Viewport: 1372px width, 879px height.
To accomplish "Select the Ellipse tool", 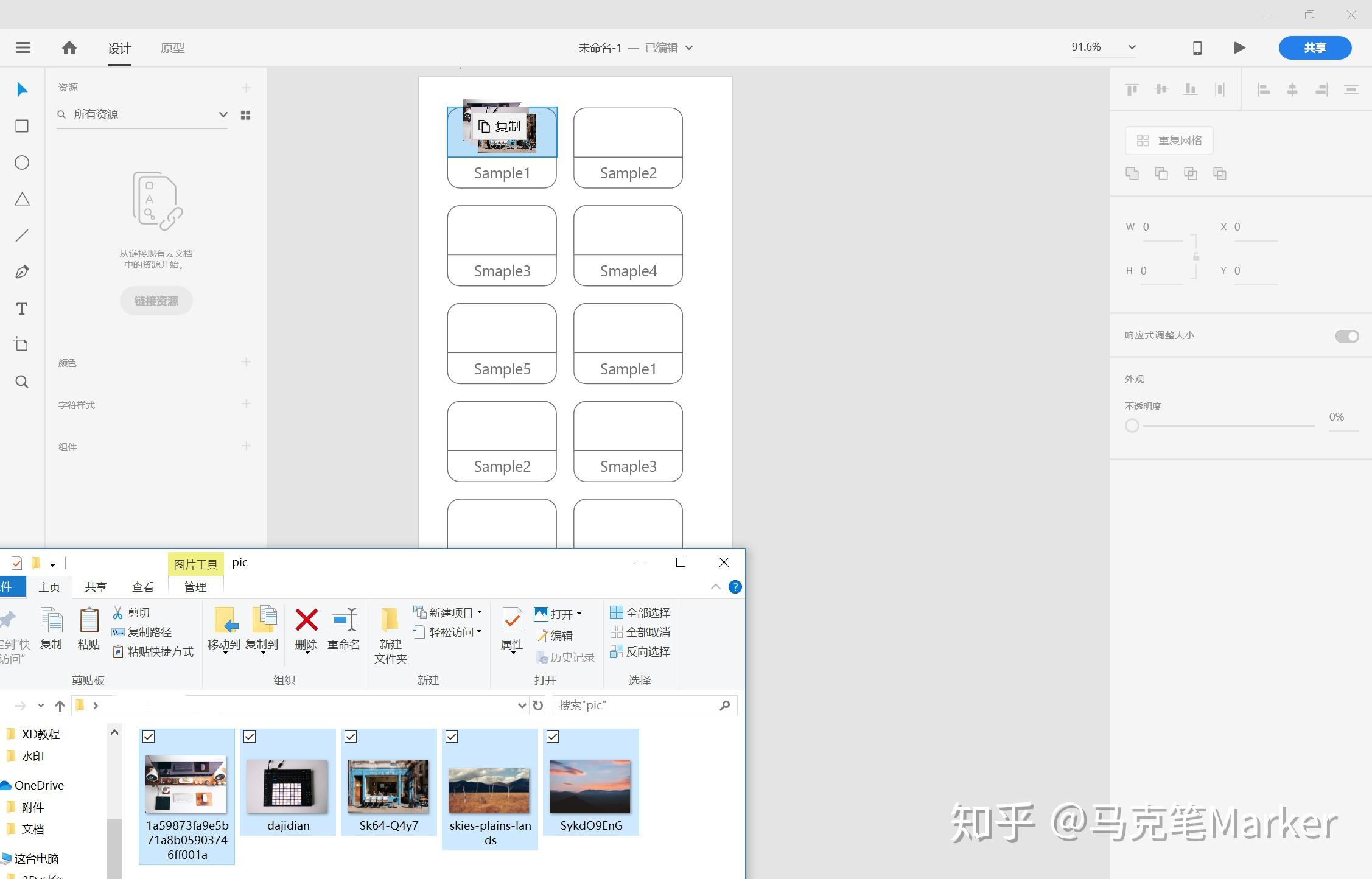I will click(22, 163).
